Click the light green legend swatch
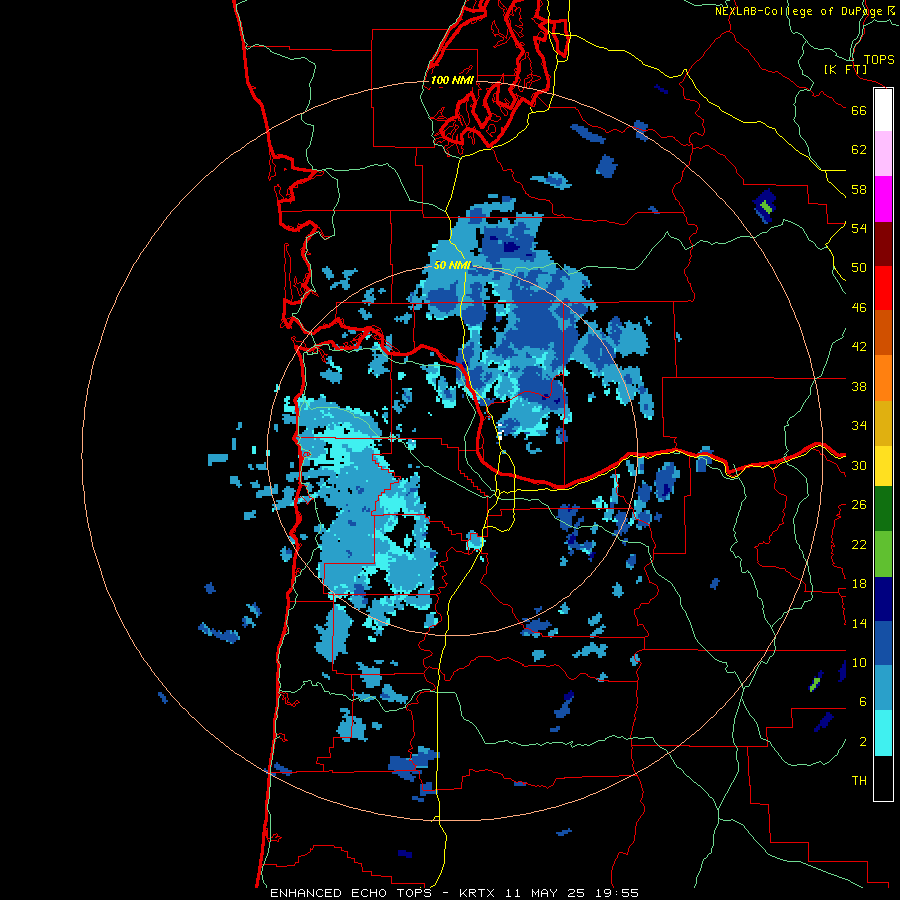 tap(883, 553)
